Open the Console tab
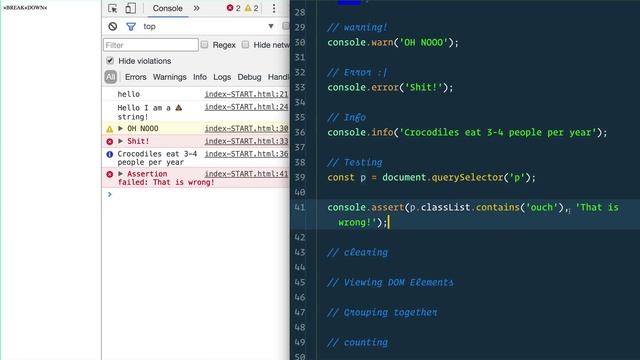Image resolution: width=640 pixels, height=360 pixels. pos(167,8)
